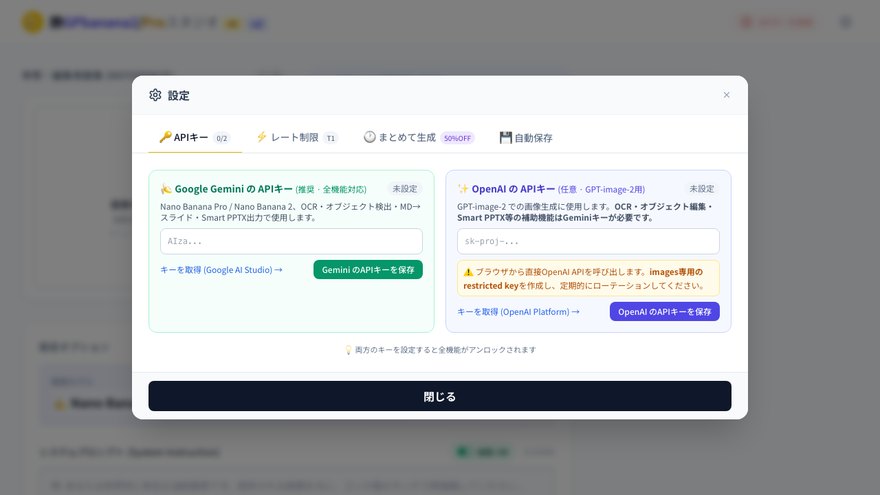Open the まとめて生成 tab
The height and width of the screenshot is (495, 880).
tap(419, 138)
